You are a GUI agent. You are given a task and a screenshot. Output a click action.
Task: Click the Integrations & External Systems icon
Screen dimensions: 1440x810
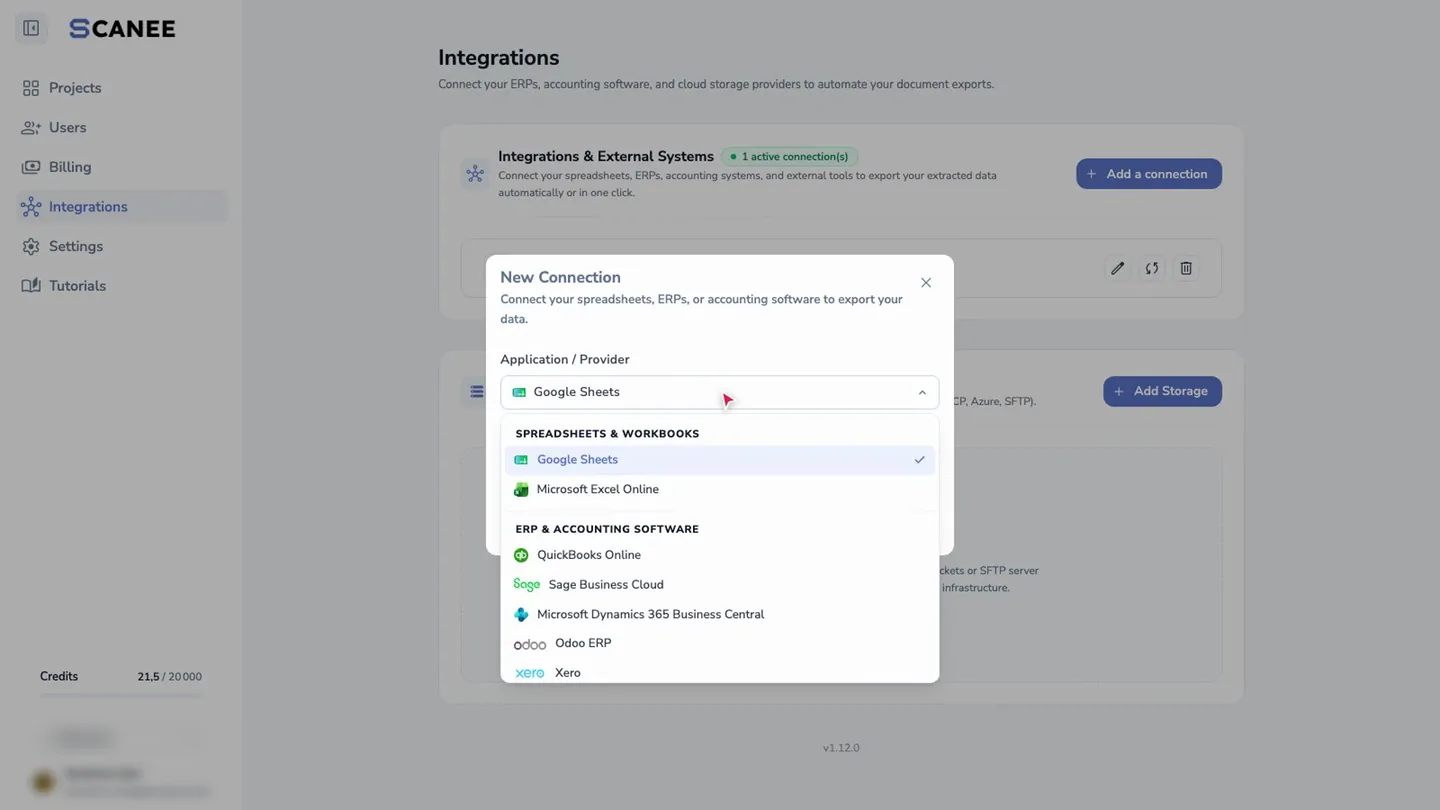(x=475, y=174)
